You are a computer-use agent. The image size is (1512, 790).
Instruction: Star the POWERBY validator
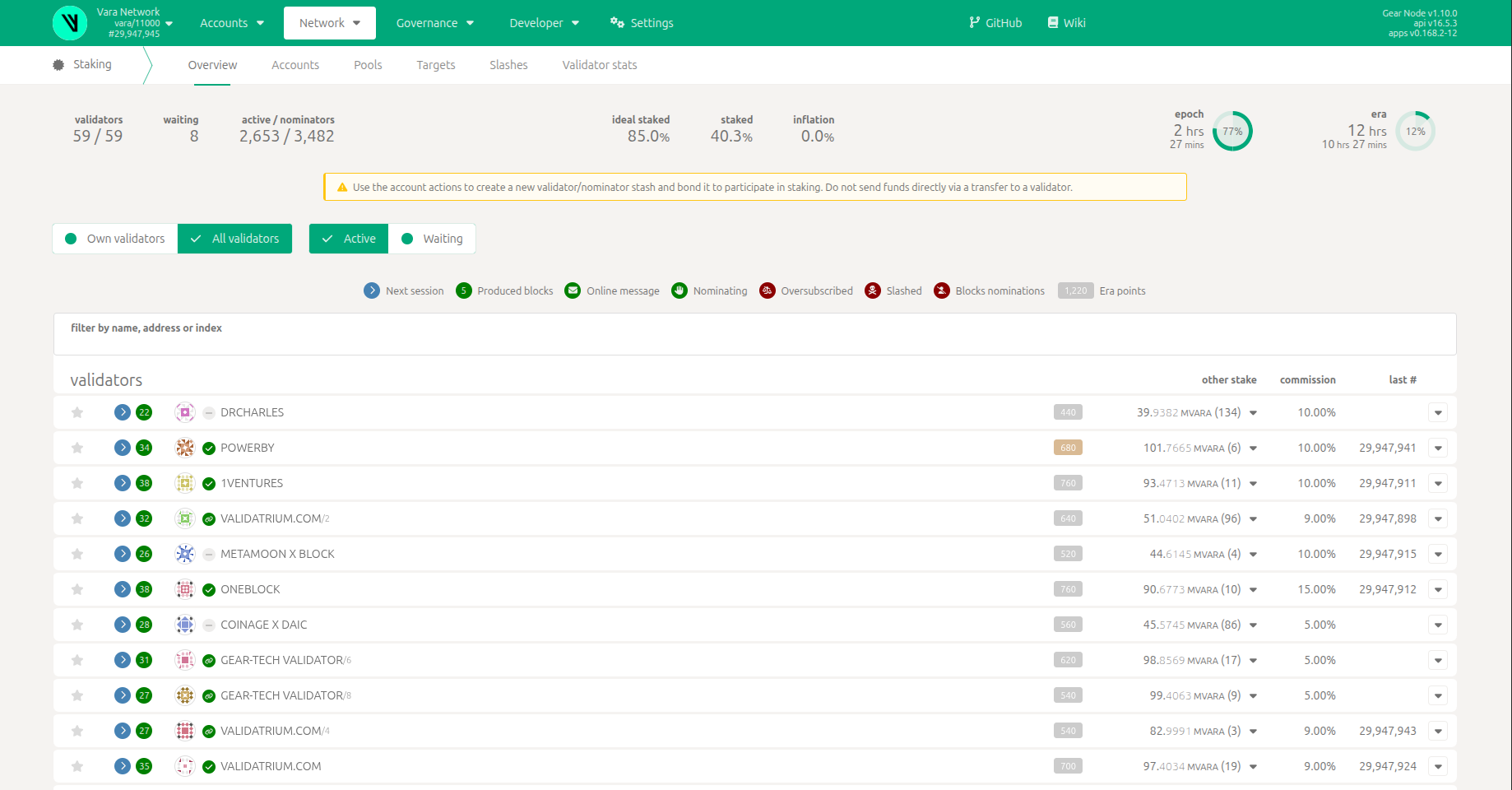pyautogui.click(x=77, y=448)
